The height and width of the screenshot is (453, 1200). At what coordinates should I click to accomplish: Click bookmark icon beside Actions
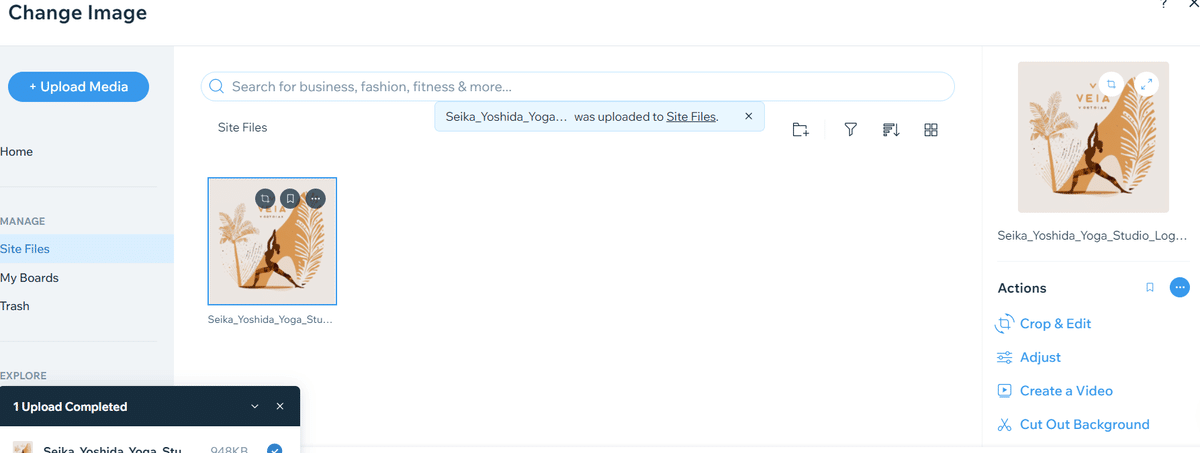click(x=1150, y=288)
